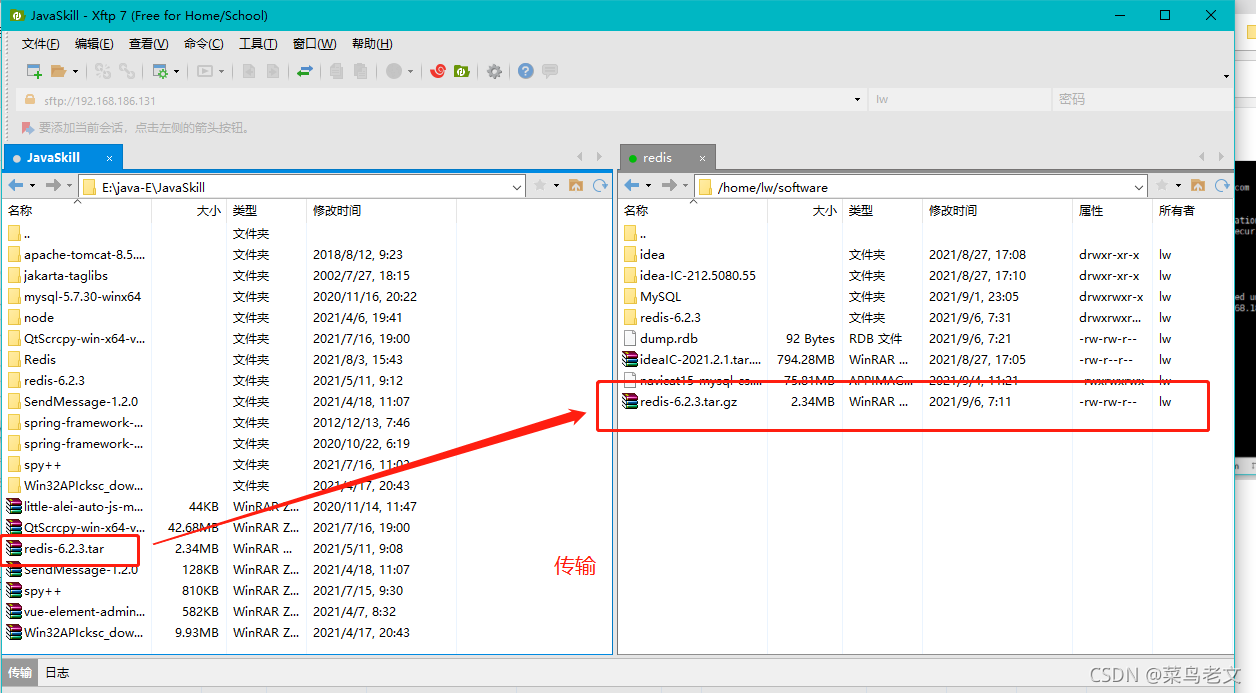The height and width of the screenshot is (693, 1256).
Task: Launch Xshell via the red swirl icon
Action: [437, 71]
